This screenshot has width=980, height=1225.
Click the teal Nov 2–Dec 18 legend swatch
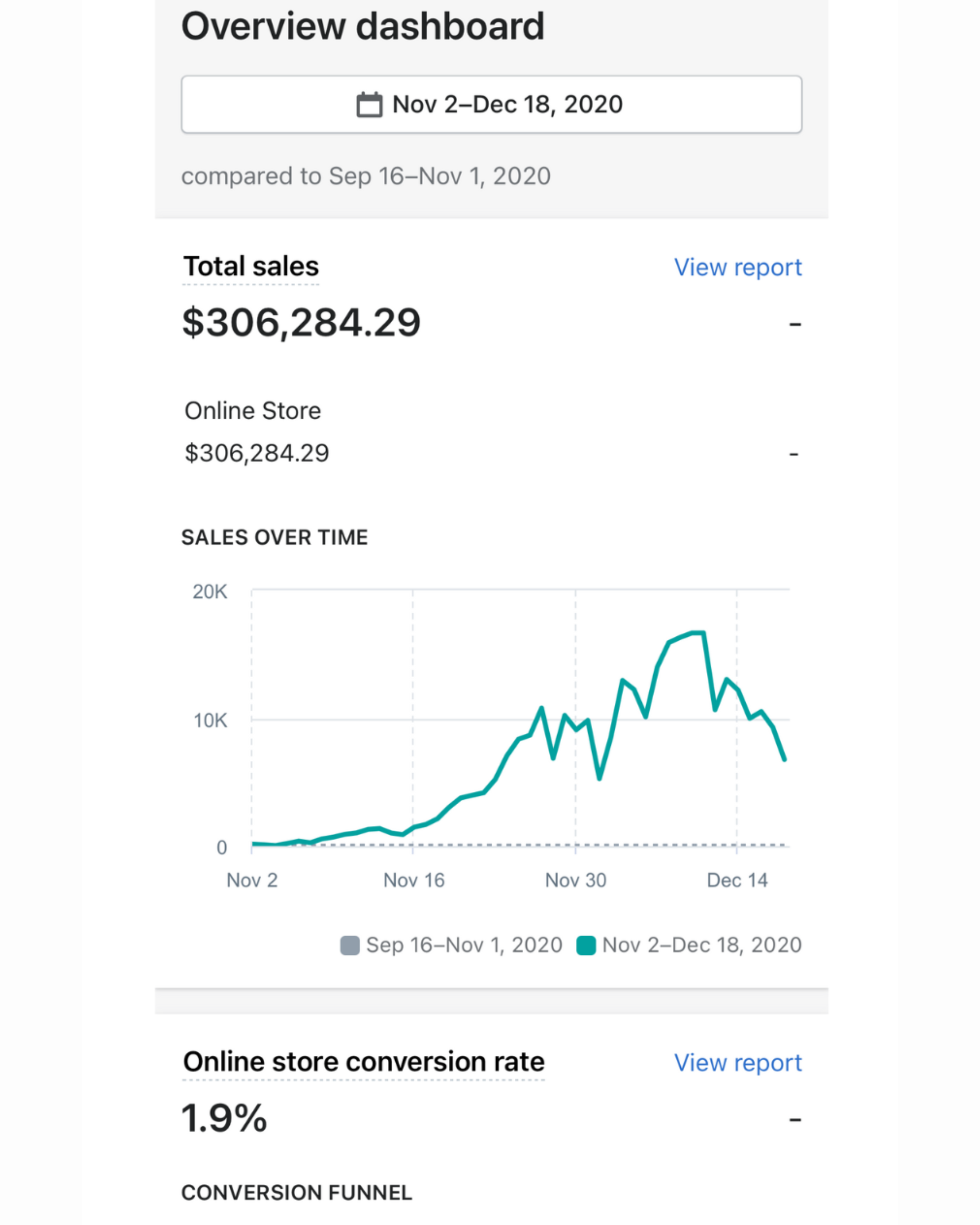586,945
